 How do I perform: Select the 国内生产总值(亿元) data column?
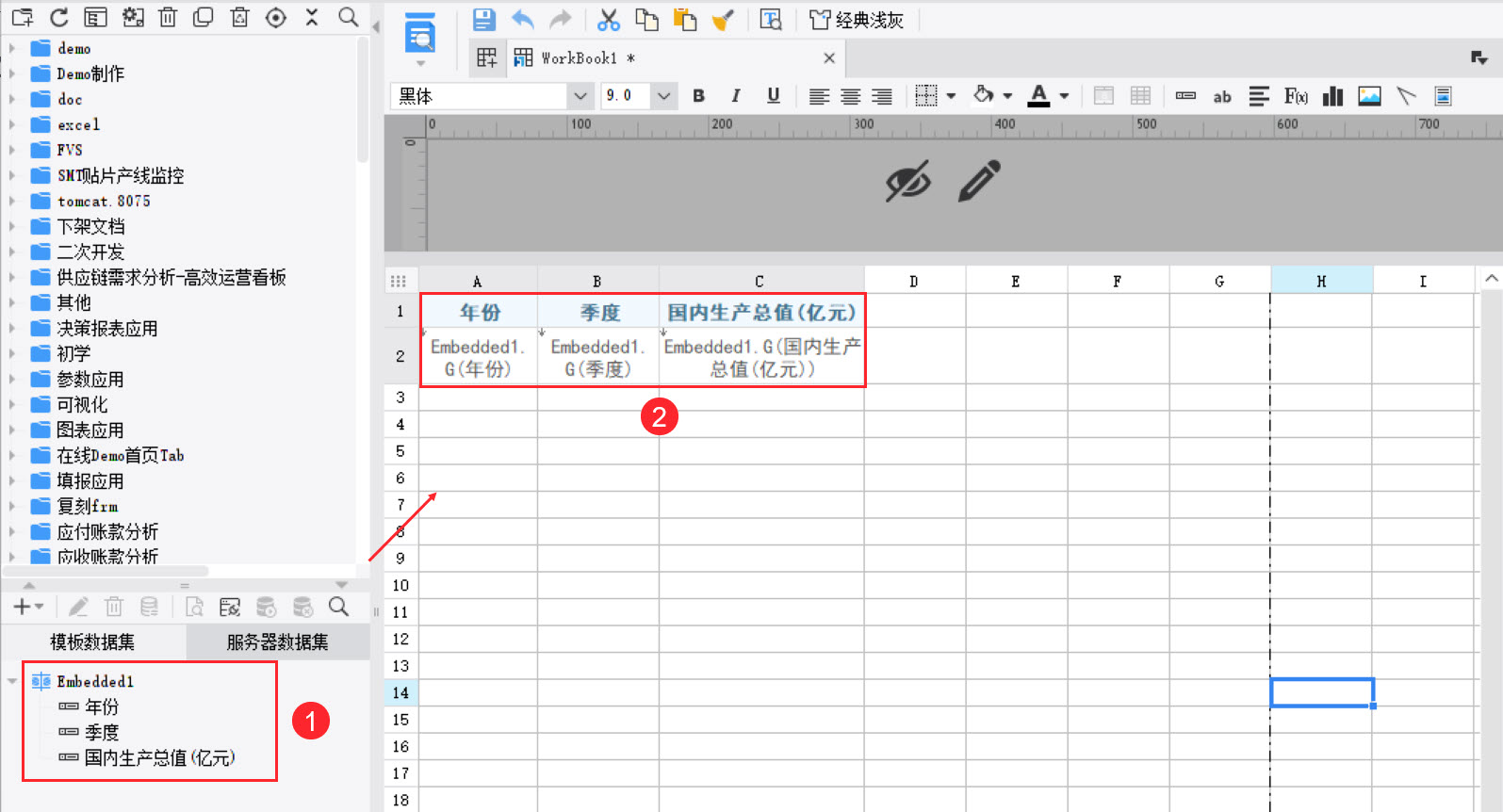point(159,757)
